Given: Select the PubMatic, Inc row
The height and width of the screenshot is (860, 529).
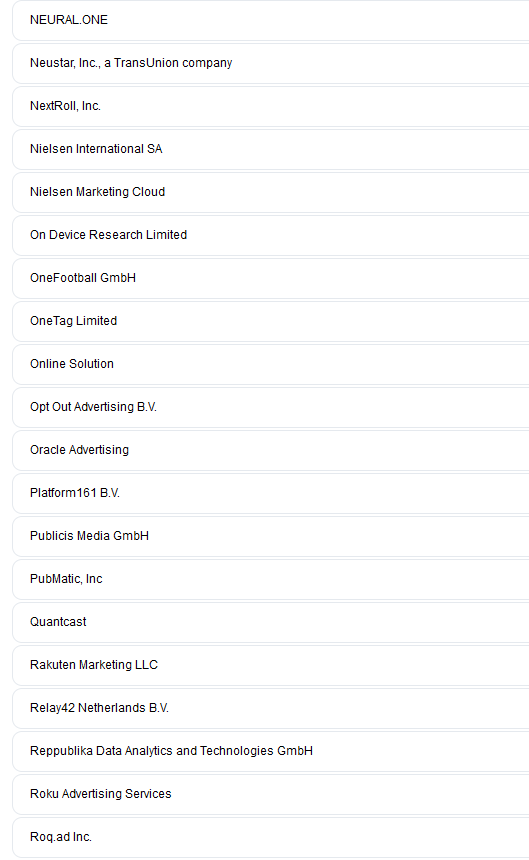Looking at the screenshot, I should point(271,579).
